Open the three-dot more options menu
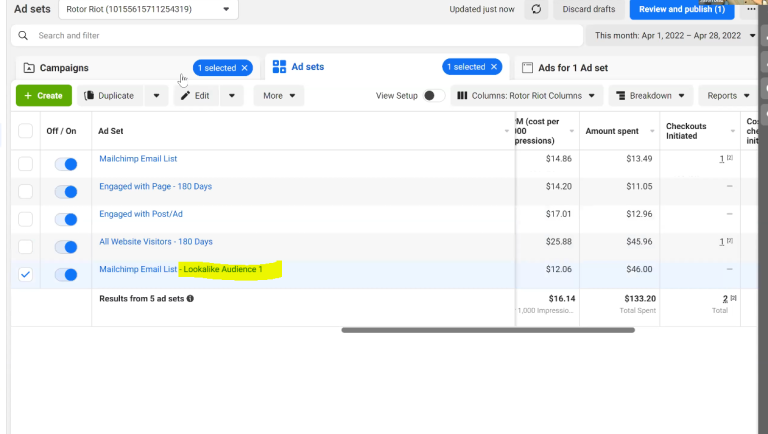 tap(751, 9)
